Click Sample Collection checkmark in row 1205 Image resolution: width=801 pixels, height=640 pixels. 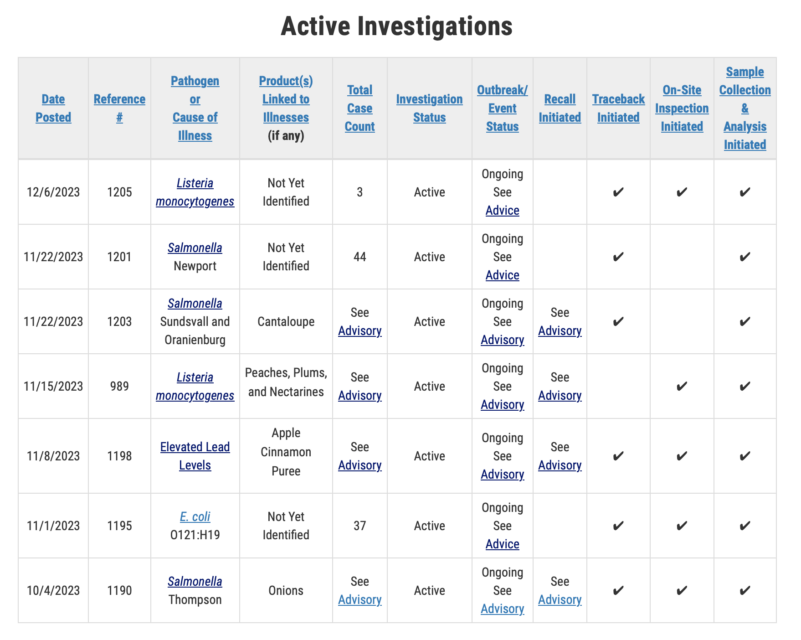coord(745,192)
